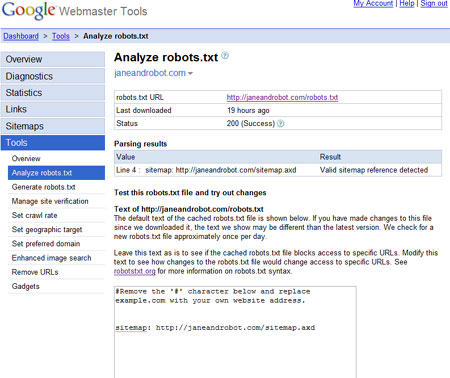
Task: Open My Account link
Action: pos(373,4)
